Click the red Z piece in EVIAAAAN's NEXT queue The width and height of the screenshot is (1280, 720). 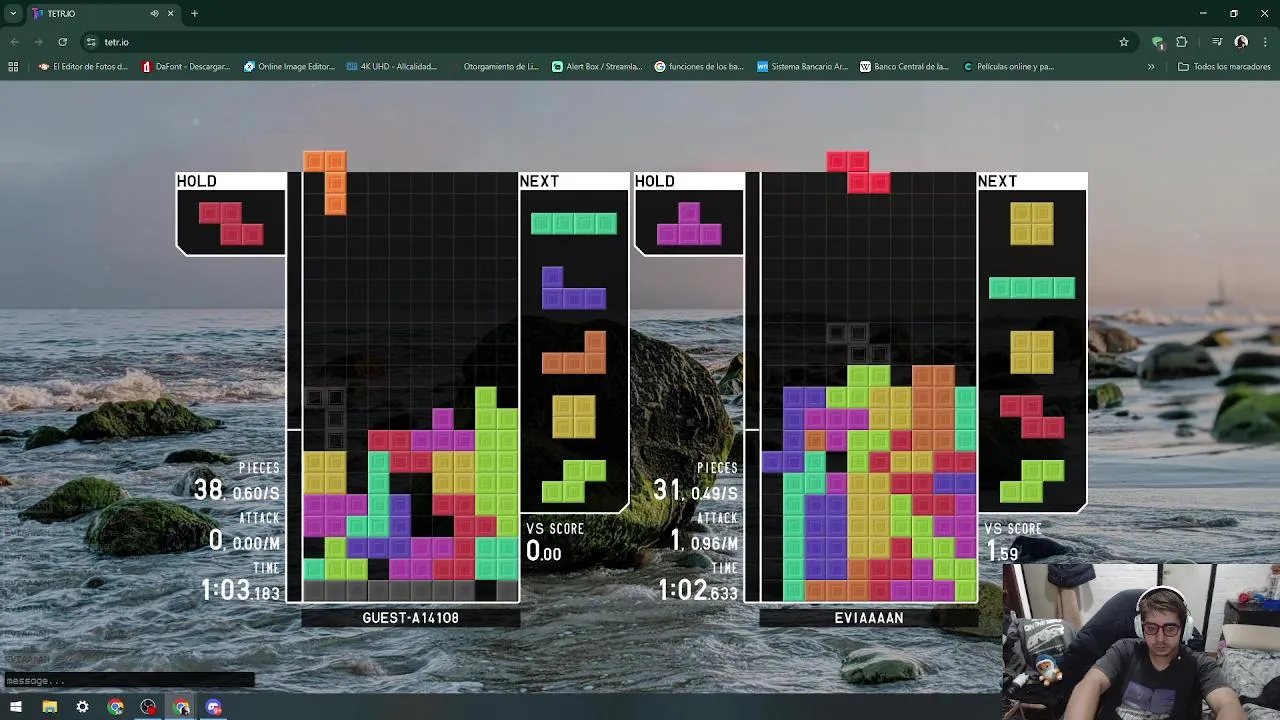pyautogui.click(x=1032, y=417)
